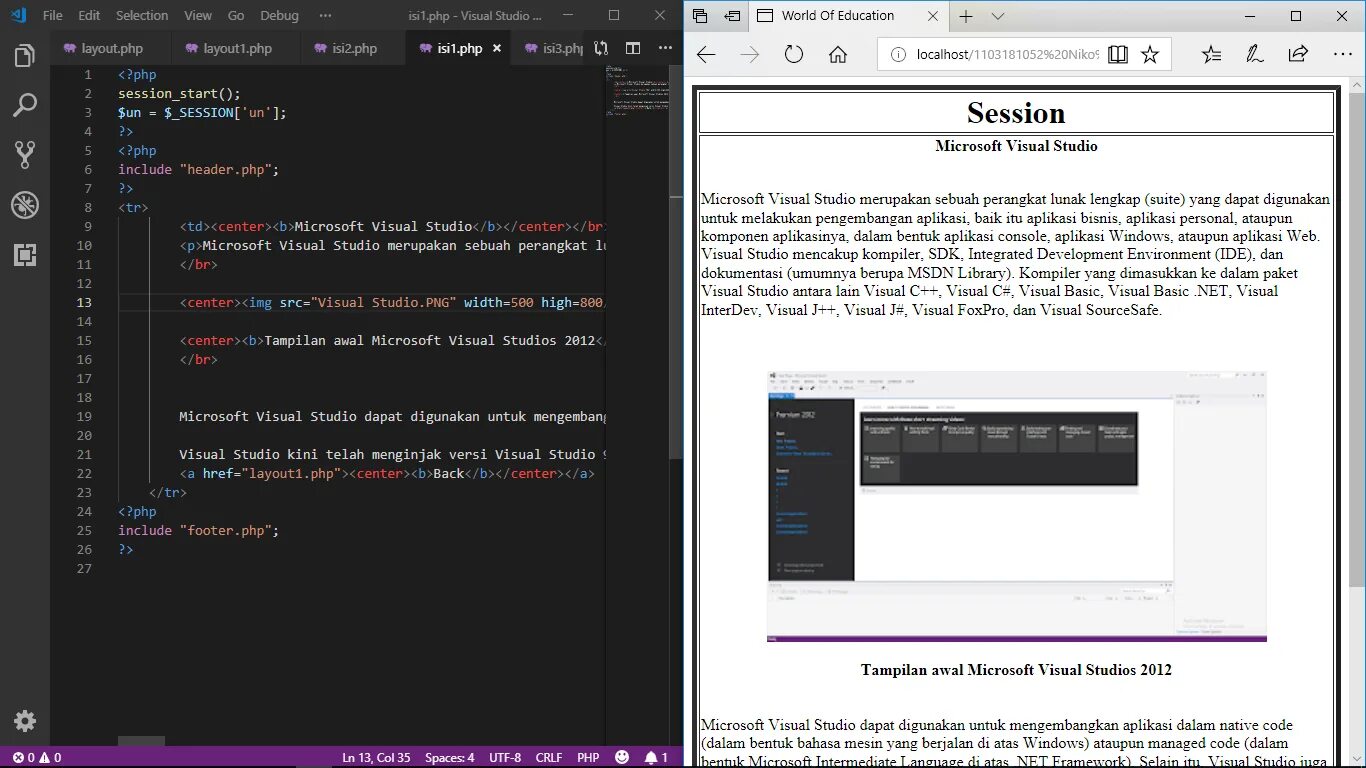Click the VS Code logo icon
1366x768 pixels.
18,15
